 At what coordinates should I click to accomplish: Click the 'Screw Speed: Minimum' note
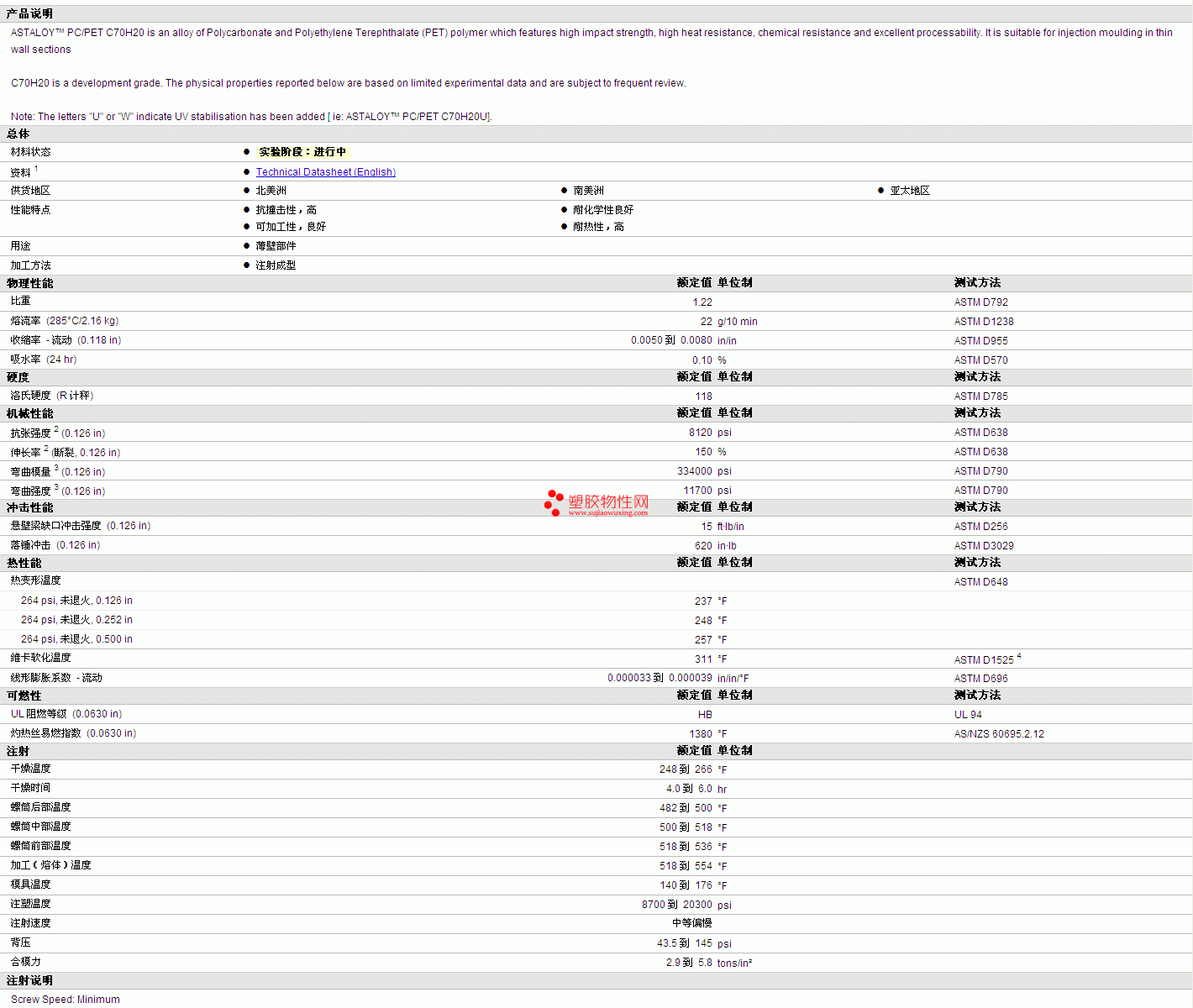pyautogui.click(x=66, y=1000)
